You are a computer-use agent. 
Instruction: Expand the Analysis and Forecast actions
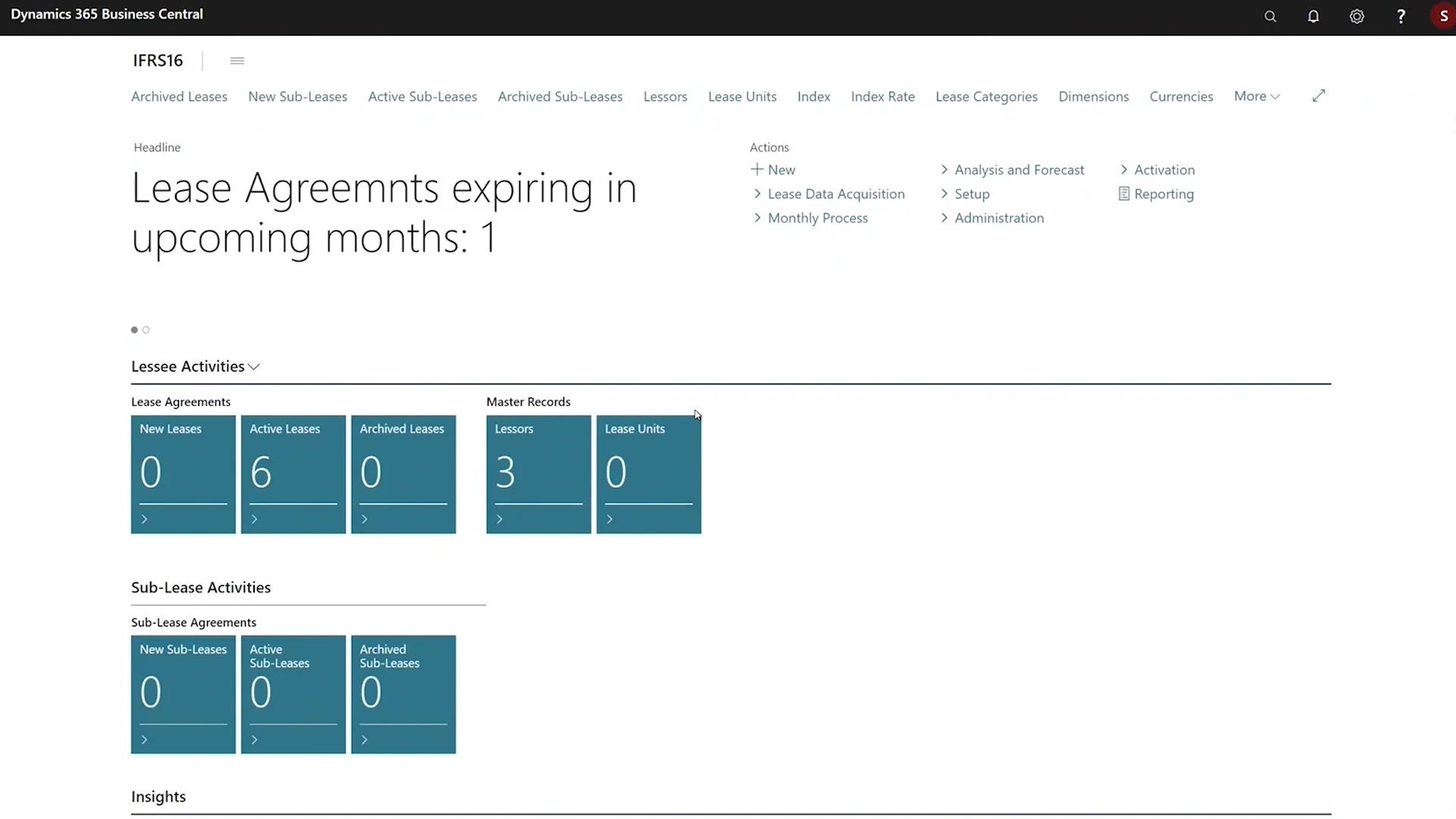coord(1012,170)
